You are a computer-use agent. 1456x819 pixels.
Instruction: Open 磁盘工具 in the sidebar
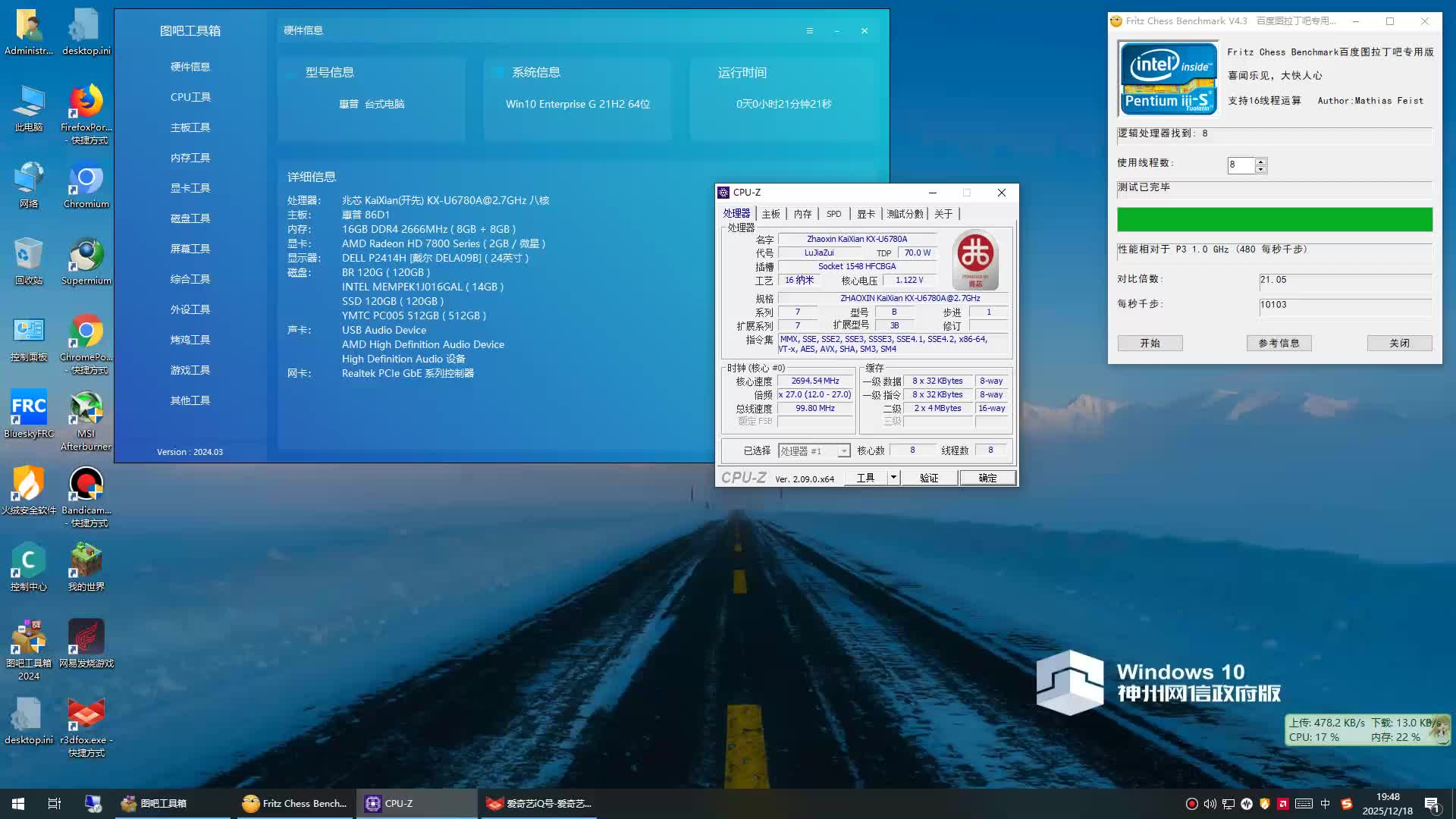pyautogui.click(x=190, y=218)
